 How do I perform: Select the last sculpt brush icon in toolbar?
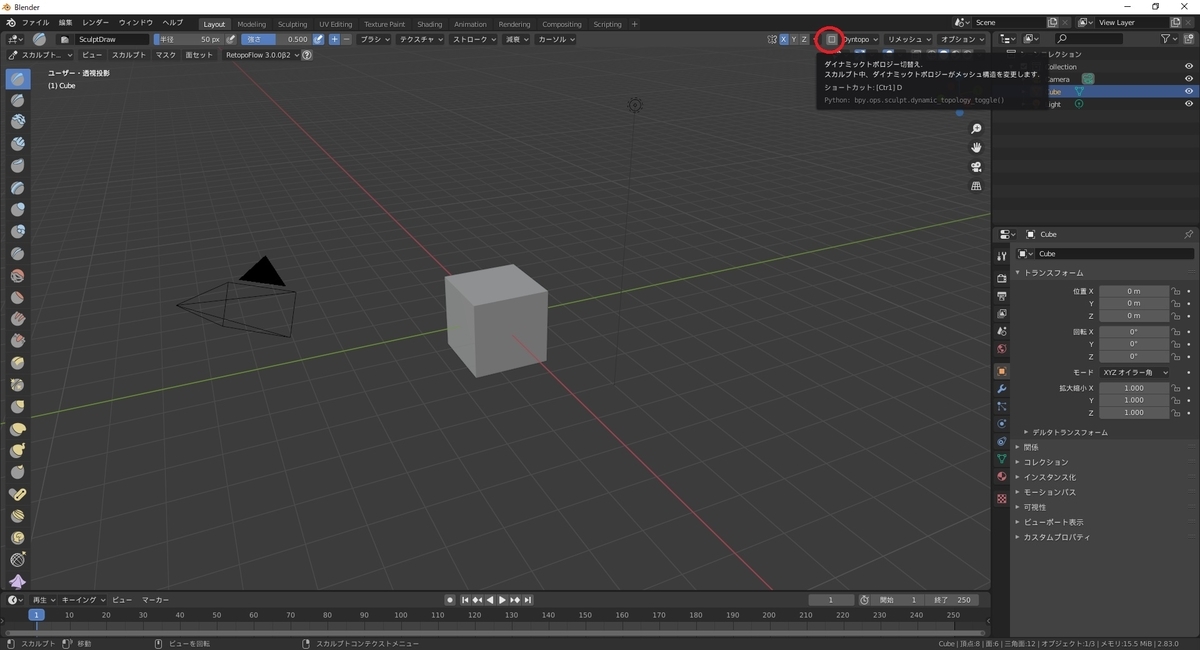(x=18, y=581)
